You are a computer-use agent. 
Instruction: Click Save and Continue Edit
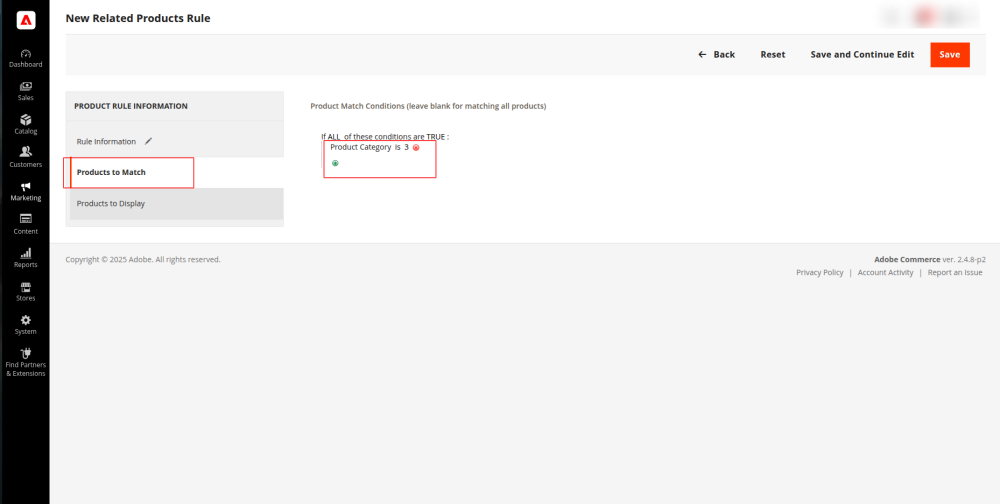[862, 55]
